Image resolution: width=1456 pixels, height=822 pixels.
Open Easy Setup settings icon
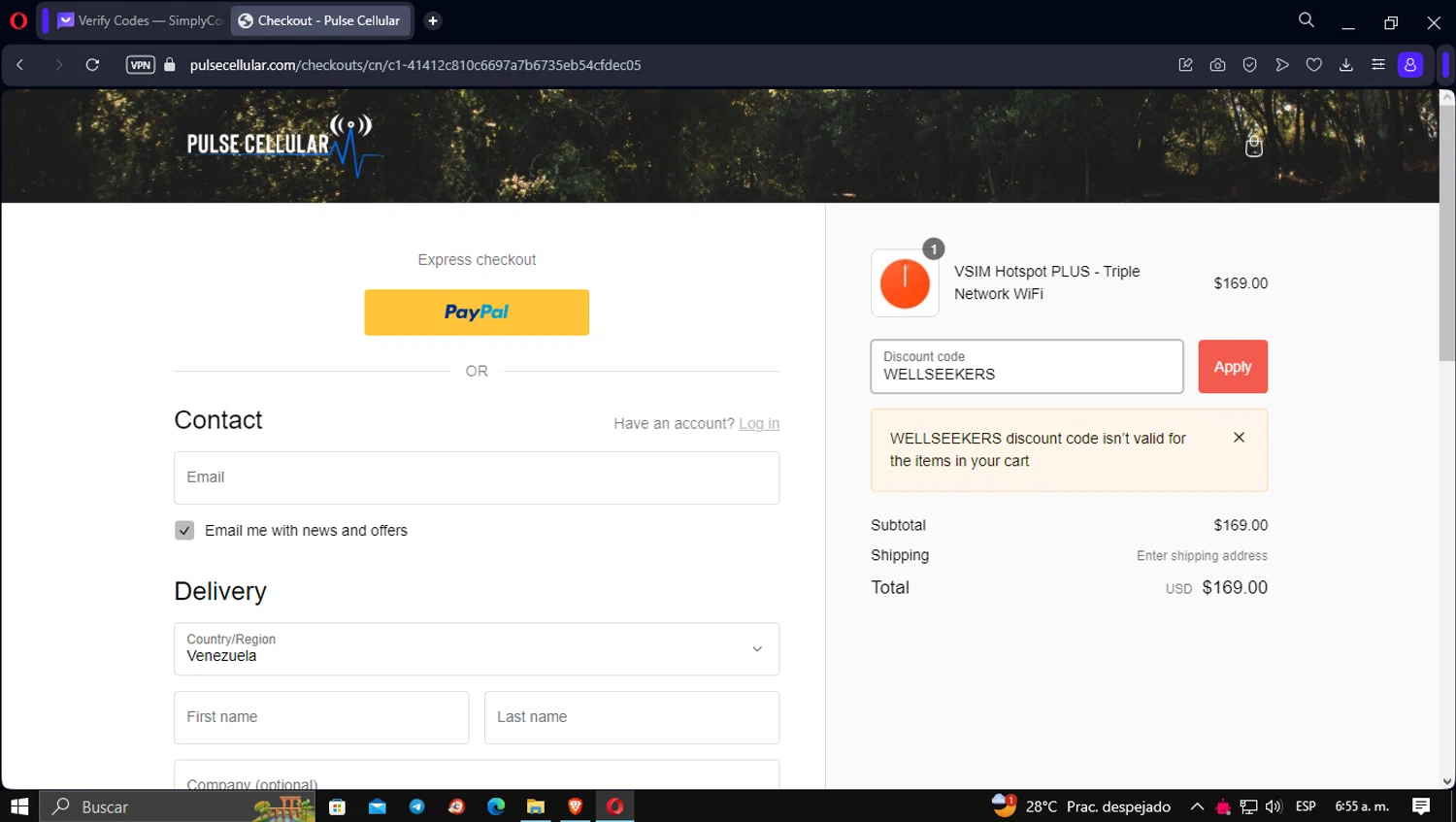pyautogui.click(x=1378, y=65)
